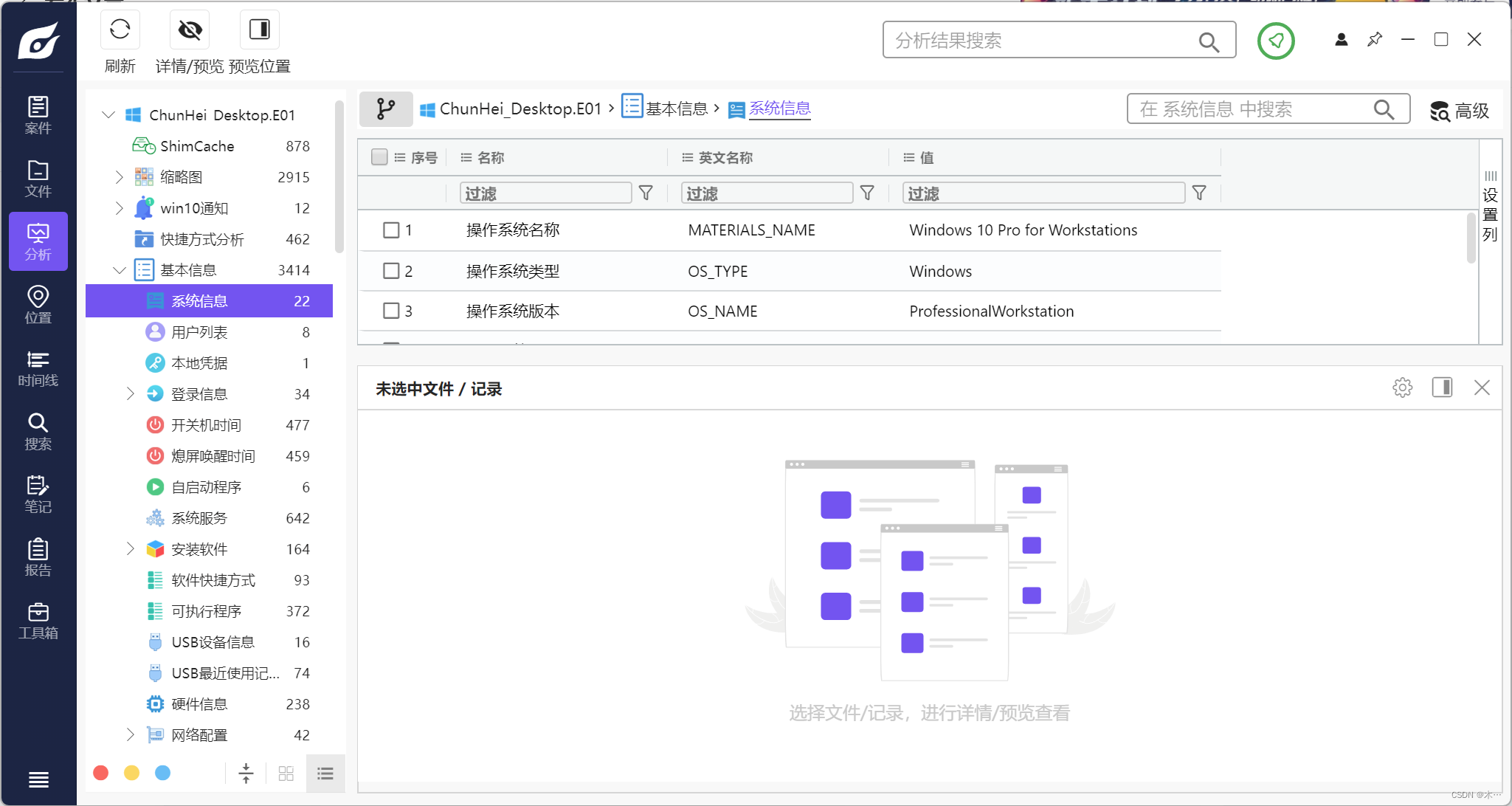The image size is (1512, 806).
Task: Expand the 安装软件 tree node
Action: click(130, 548)
